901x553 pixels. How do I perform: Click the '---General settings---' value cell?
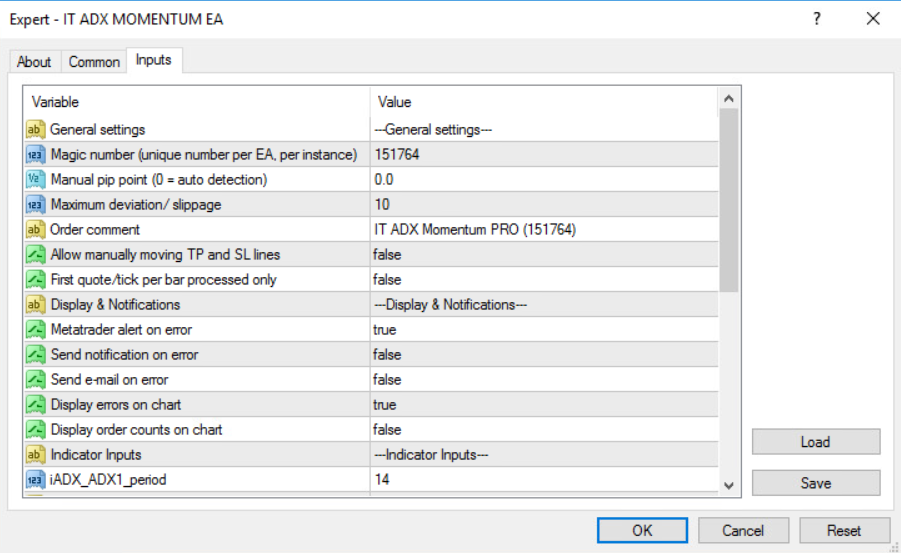pos(544,129)
